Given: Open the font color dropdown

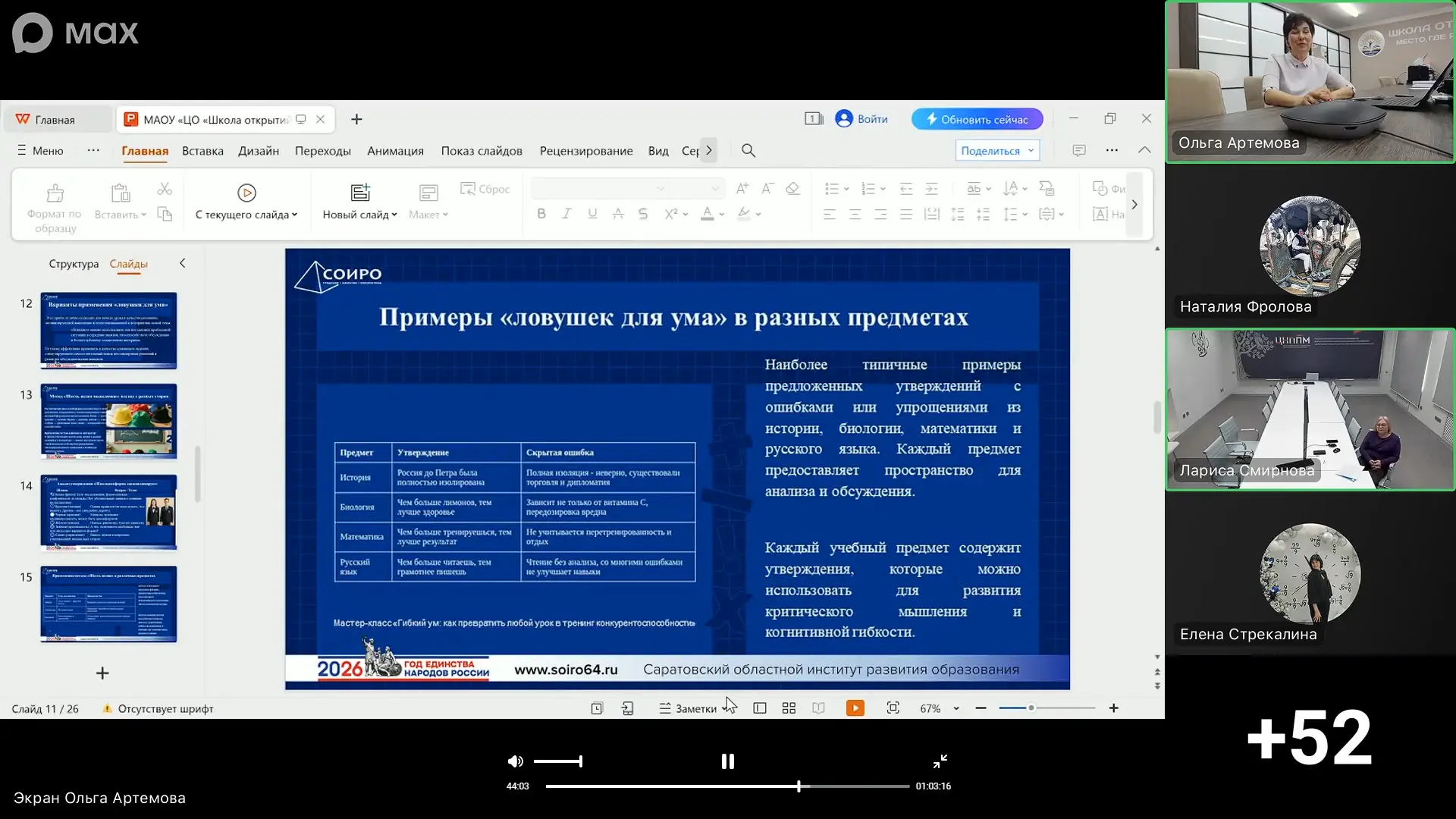Looking at the screenshot, I should [722, 215].
